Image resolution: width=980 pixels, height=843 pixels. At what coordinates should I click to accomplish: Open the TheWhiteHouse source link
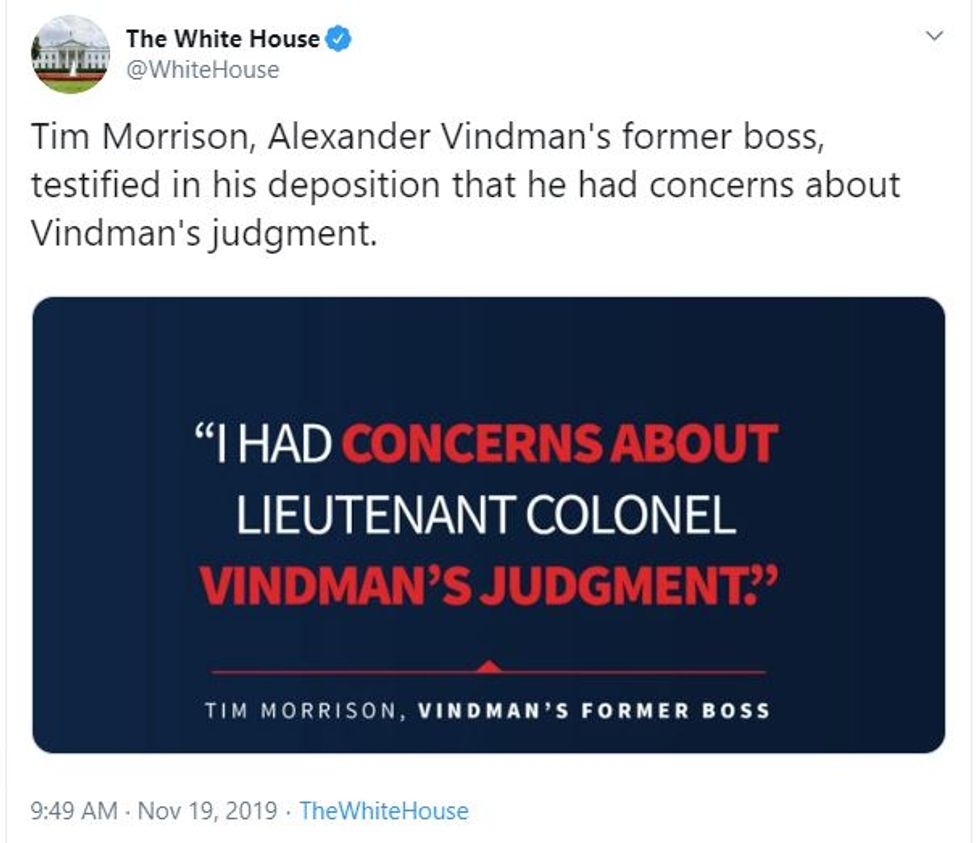tap(384, 810)
